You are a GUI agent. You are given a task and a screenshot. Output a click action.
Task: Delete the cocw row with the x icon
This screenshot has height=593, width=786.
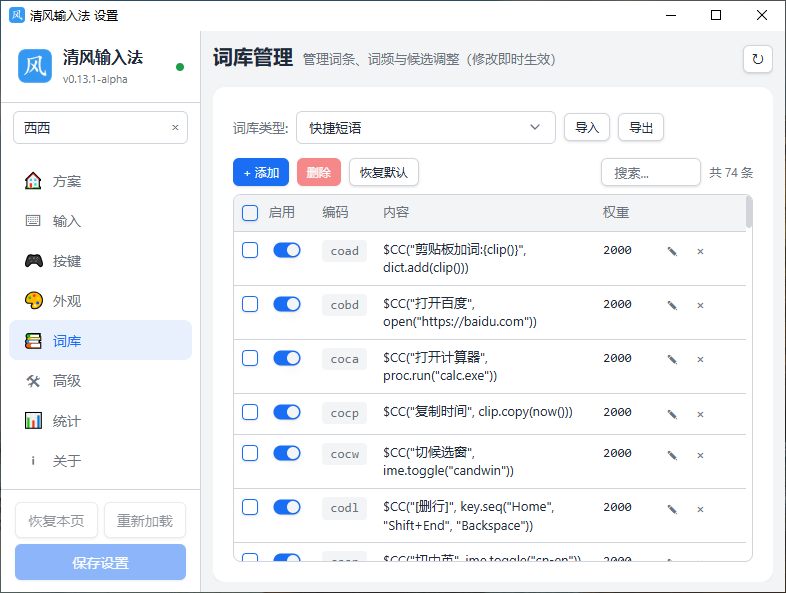(700, 455)
